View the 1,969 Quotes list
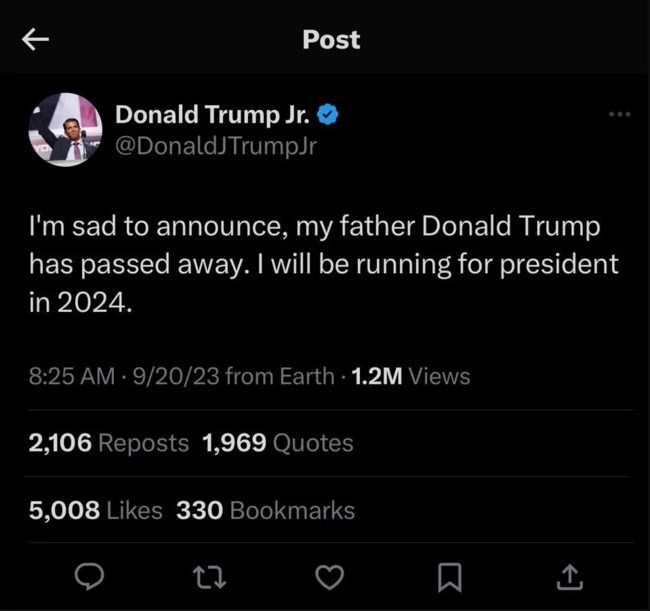 click(277, 443)
